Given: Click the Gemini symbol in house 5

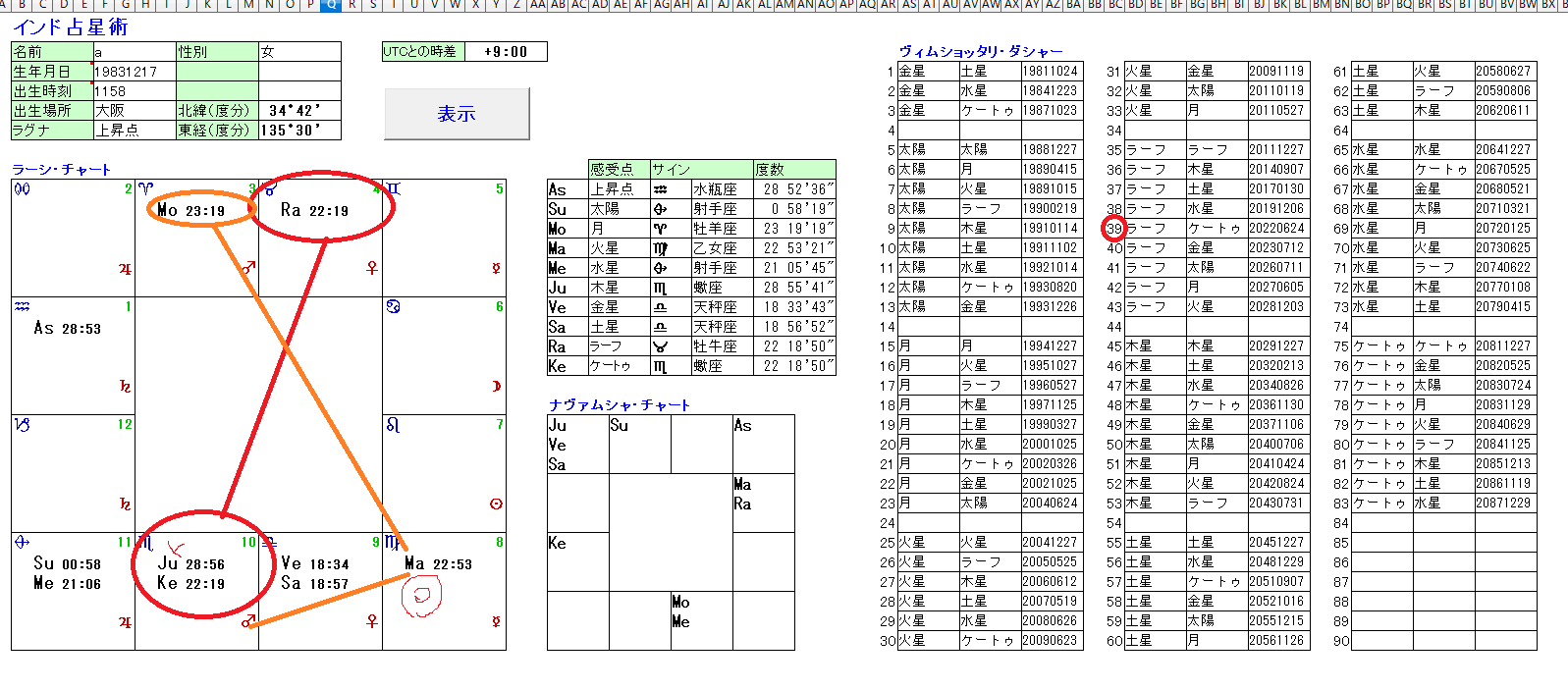Looking at the screenshot, I should pos(393,188).
